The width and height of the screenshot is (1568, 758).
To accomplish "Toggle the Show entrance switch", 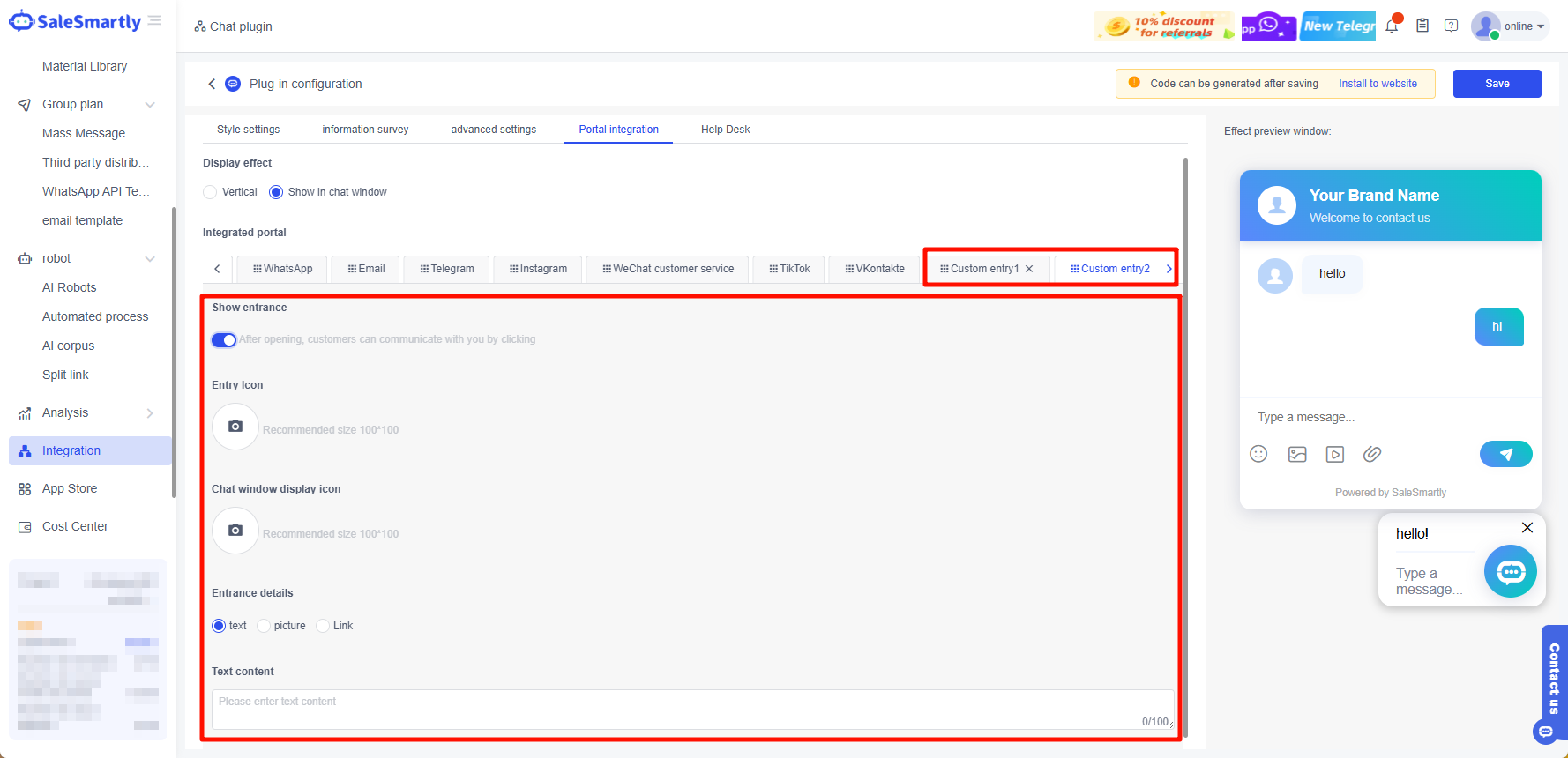I will (x=224, y=339).
